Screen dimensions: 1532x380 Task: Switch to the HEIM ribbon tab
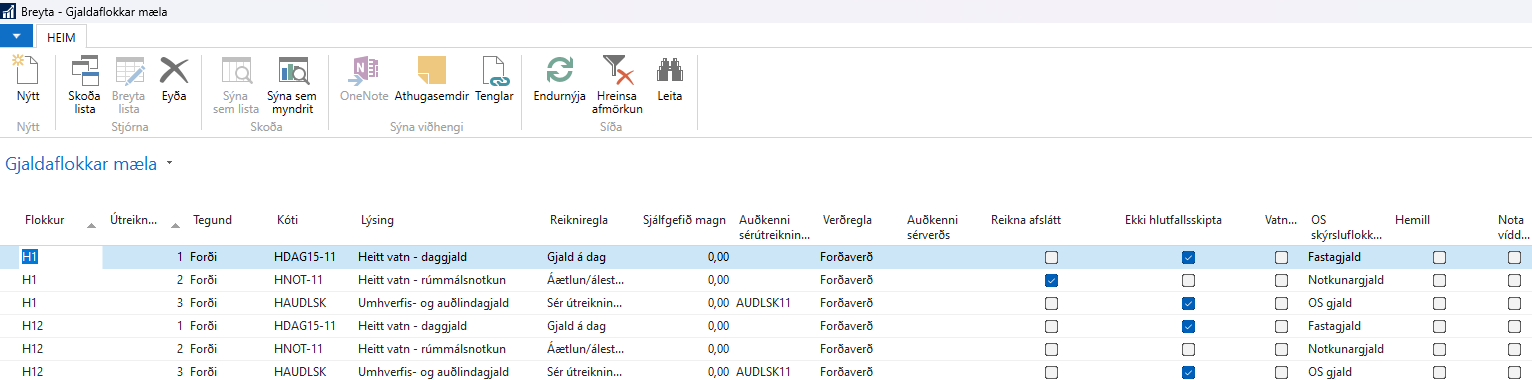click(x=62, y=37)
